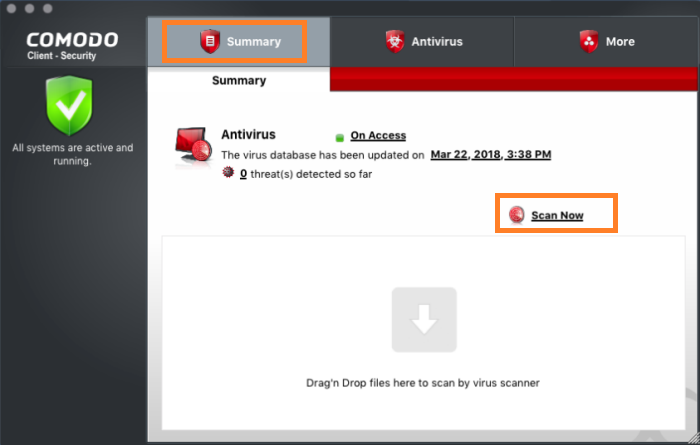Switch to the Antivirus tab
The image size is (700, 445).
click(422, 42)
